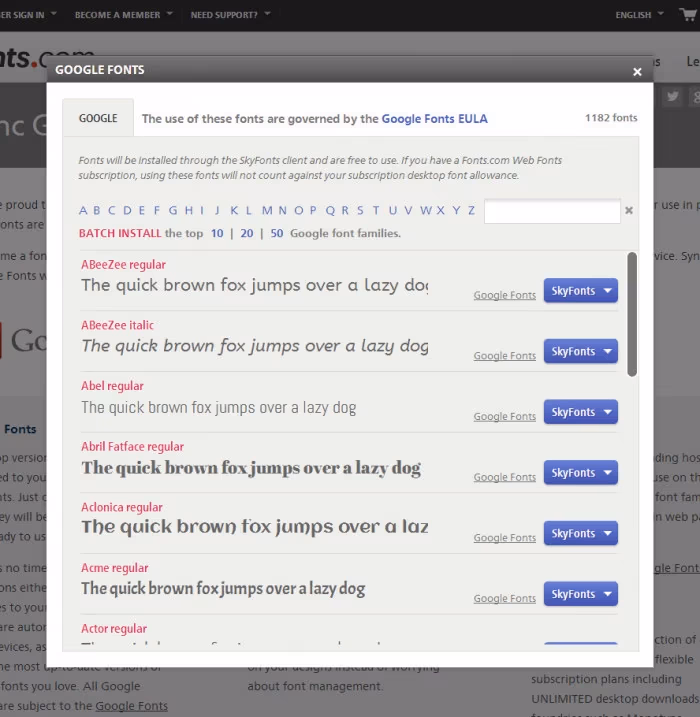
Task: Click the Twitter icon behind the dialog
Action: pyautogui.click(x=673, y=96)
